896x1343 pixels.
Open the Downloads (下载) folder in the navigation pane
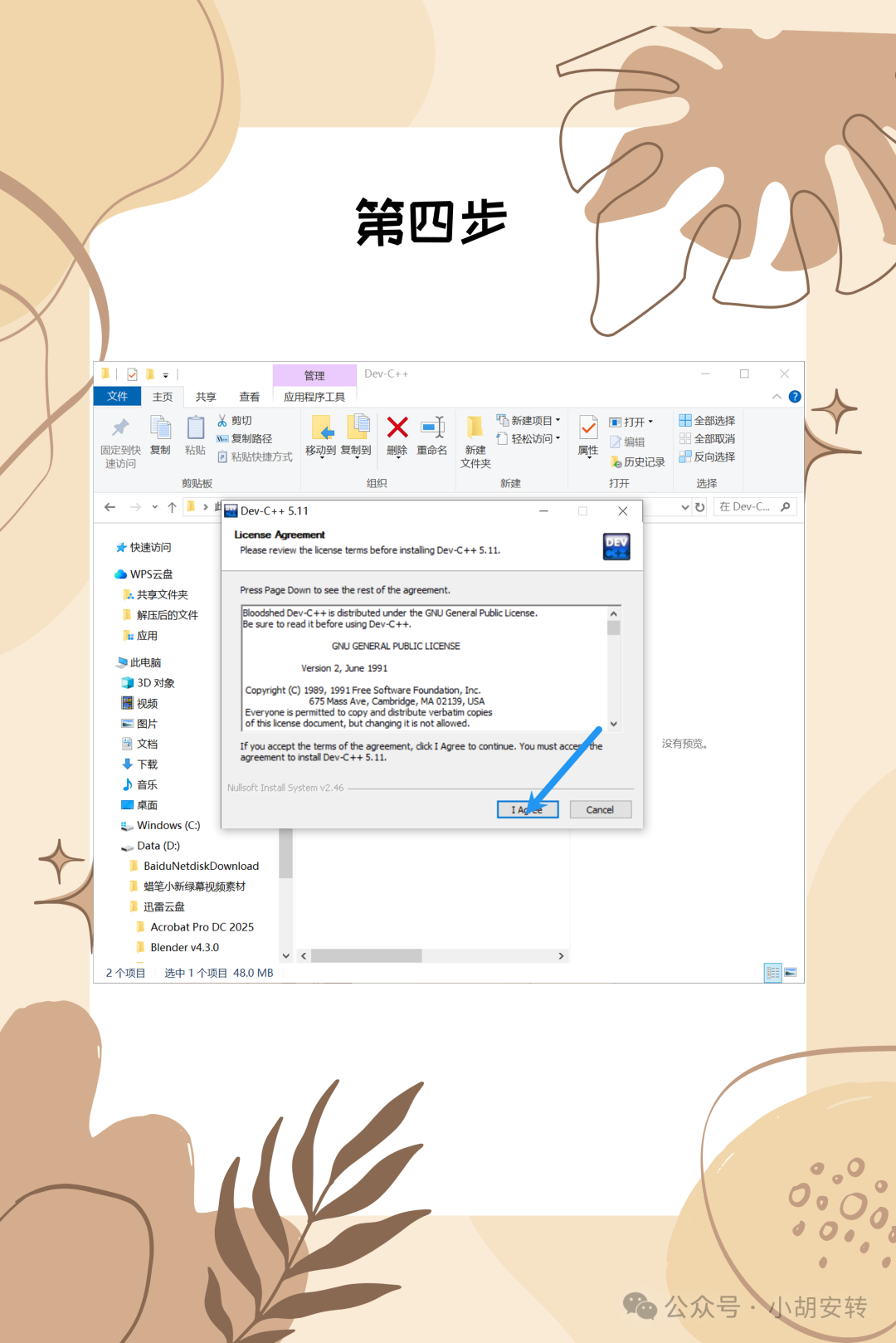(139, 764)
